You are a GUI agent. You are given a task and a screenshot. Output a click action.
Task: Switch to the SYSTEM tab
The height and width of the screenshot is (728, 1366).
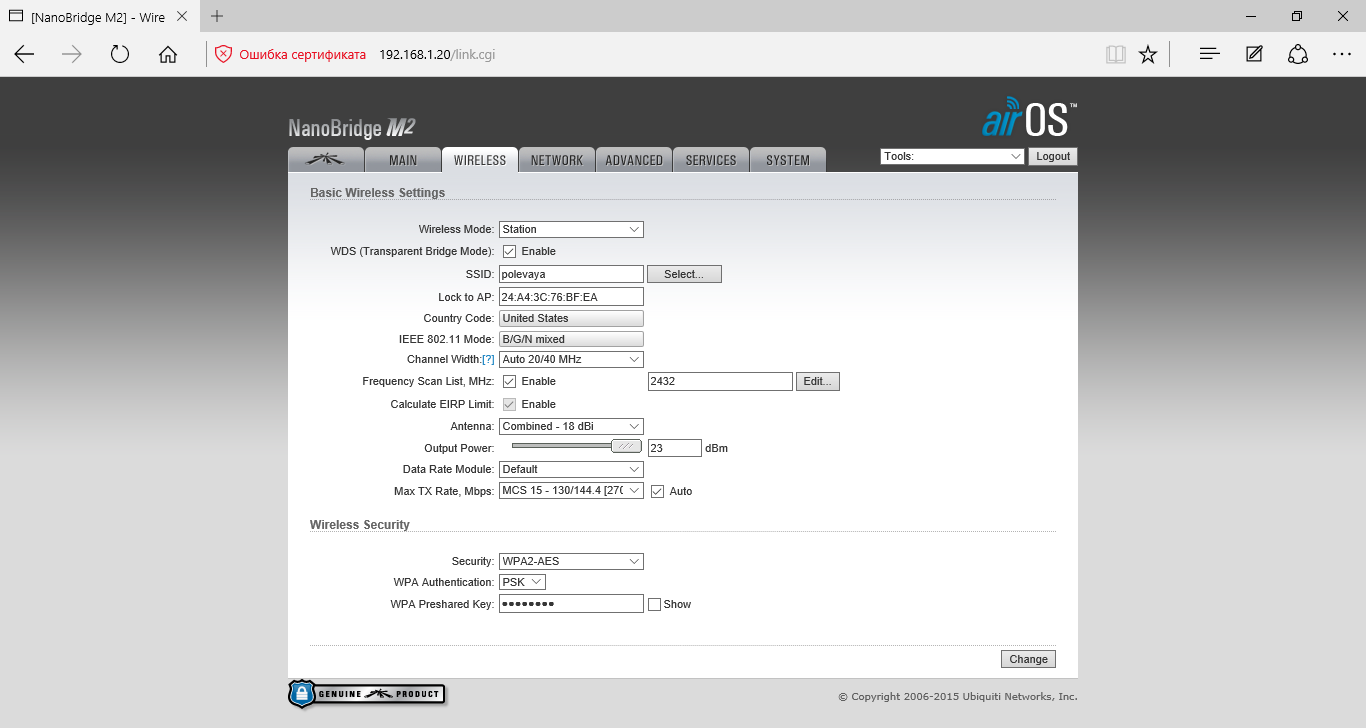click(788, 160)
